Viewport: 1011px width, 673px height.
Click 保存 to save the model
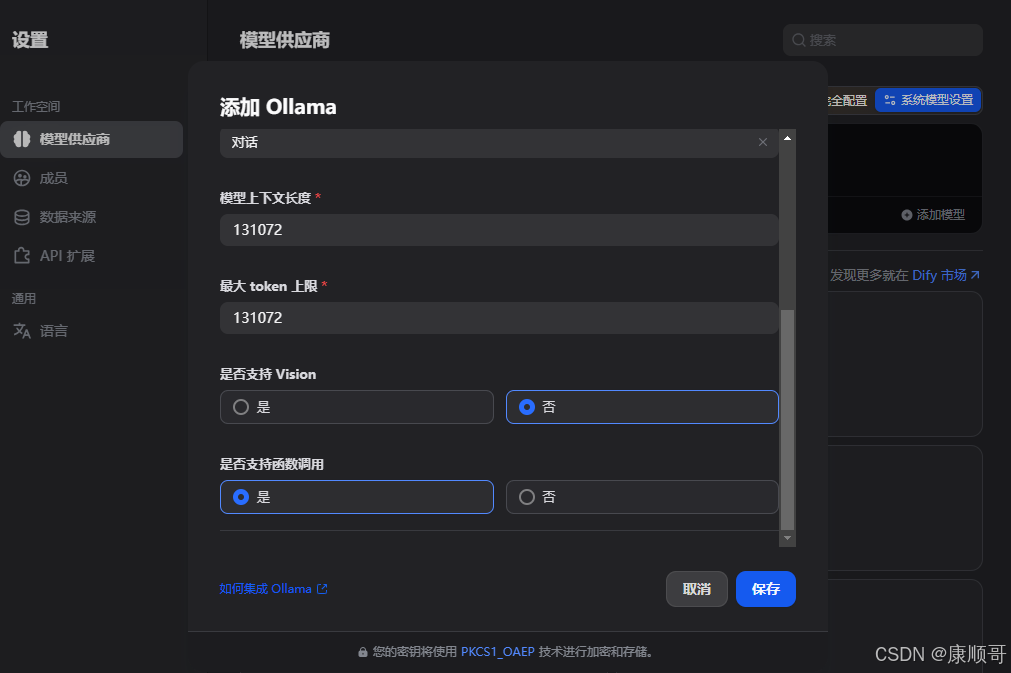(765, 589)
